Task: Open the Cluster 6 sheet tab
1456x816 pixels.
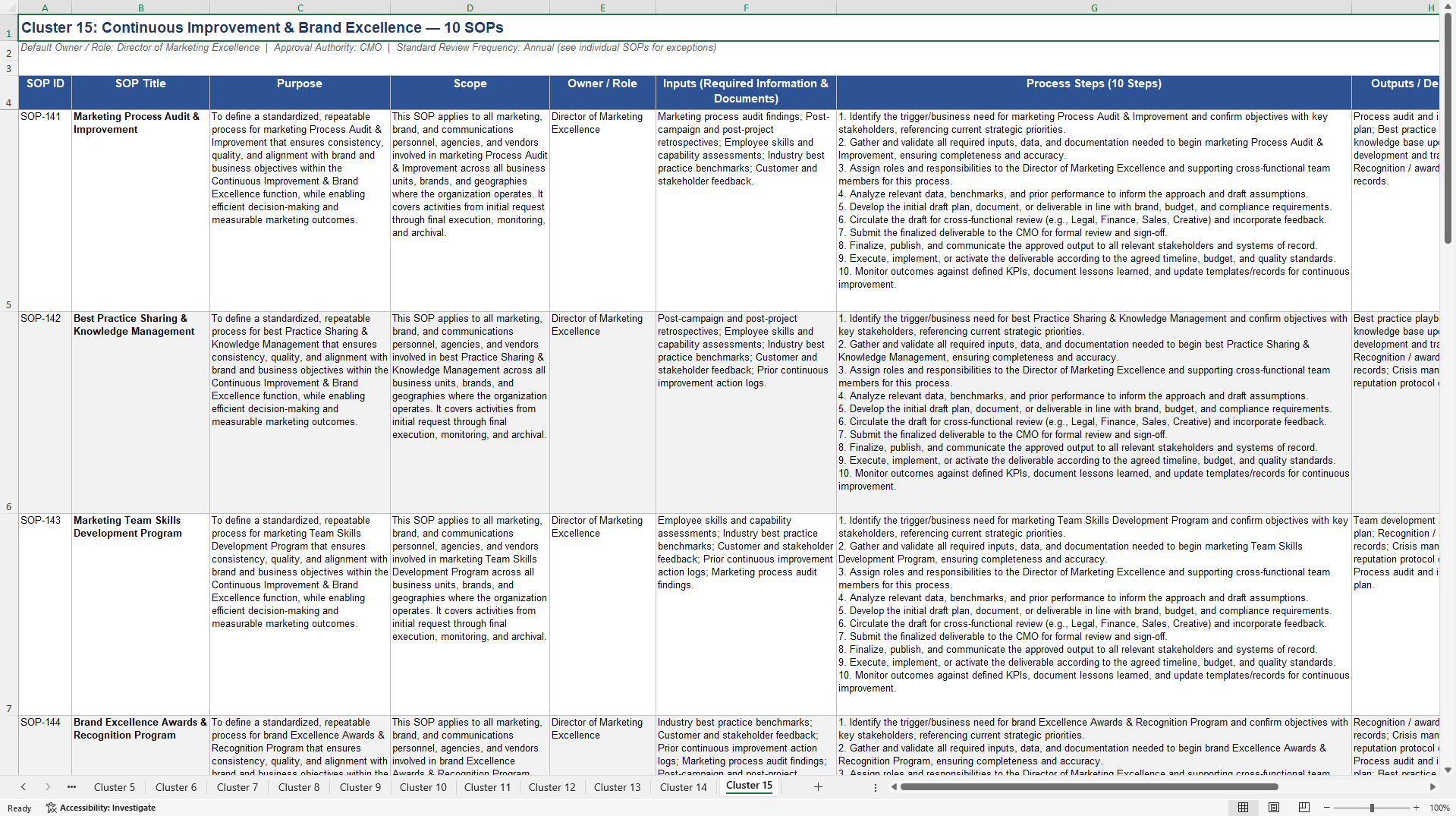Action: tap(176, 787)
